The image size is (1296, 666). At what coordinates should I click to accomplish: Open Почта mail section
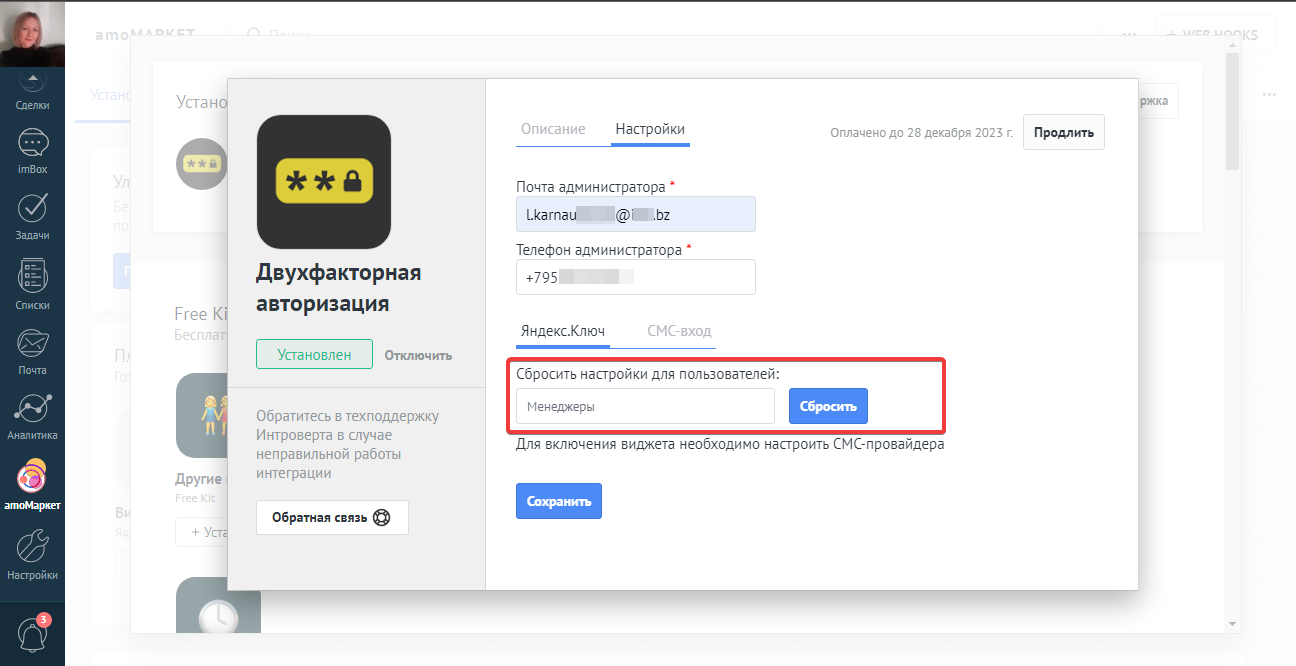tap(32, 352)
